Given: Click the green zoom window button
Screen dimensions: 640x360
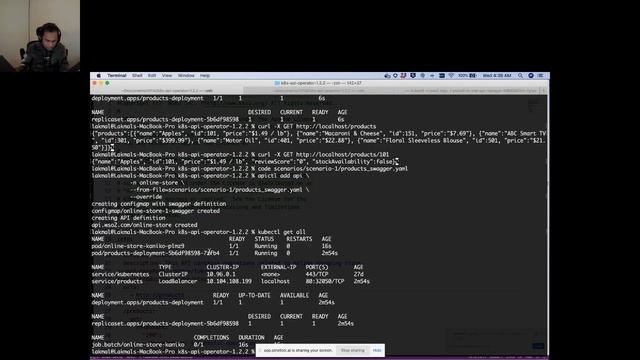Looking at the screenshot, I should pos(107,83).
